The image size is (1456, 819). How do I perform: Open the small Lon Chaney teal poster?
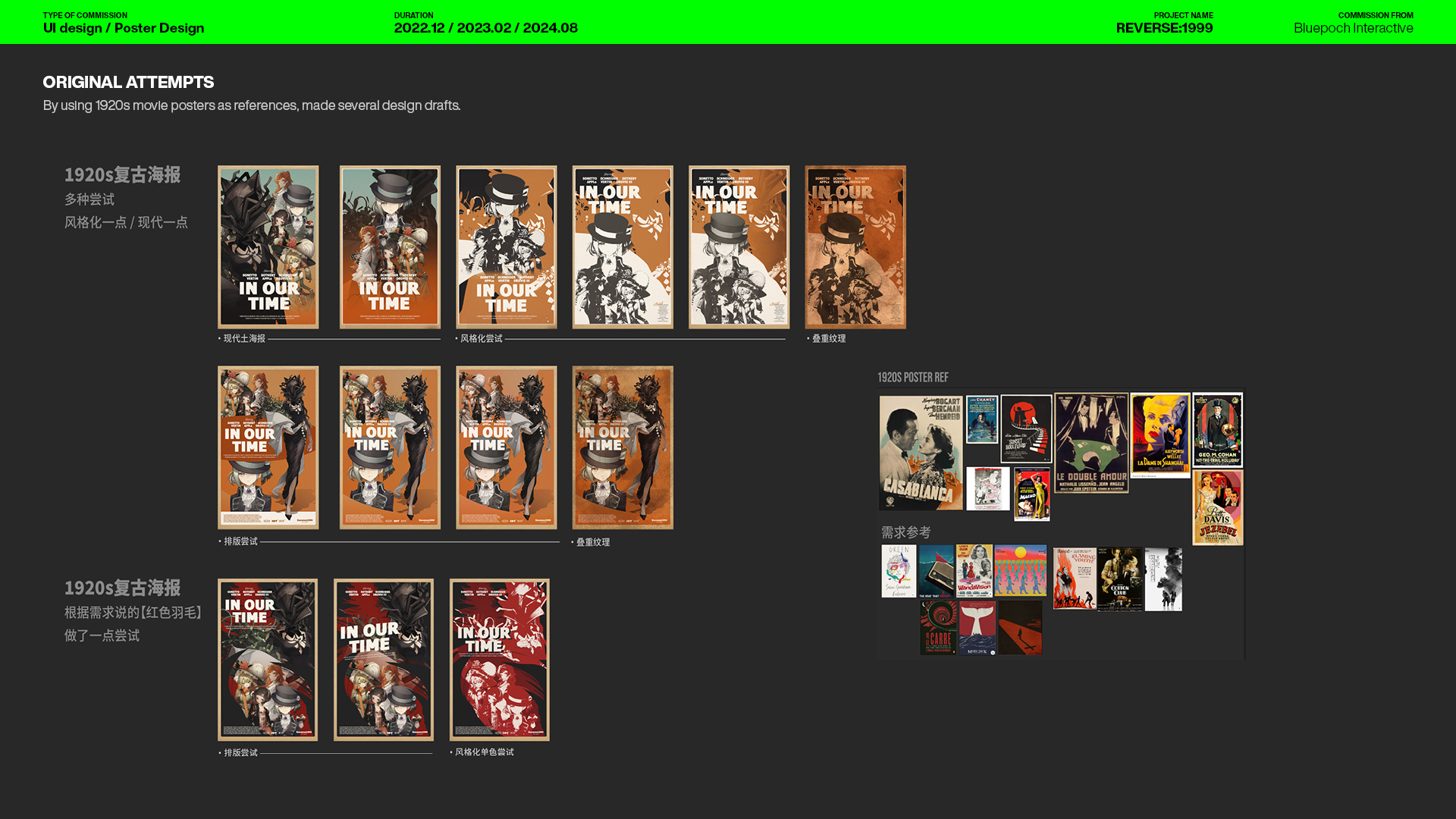(982, 419)
